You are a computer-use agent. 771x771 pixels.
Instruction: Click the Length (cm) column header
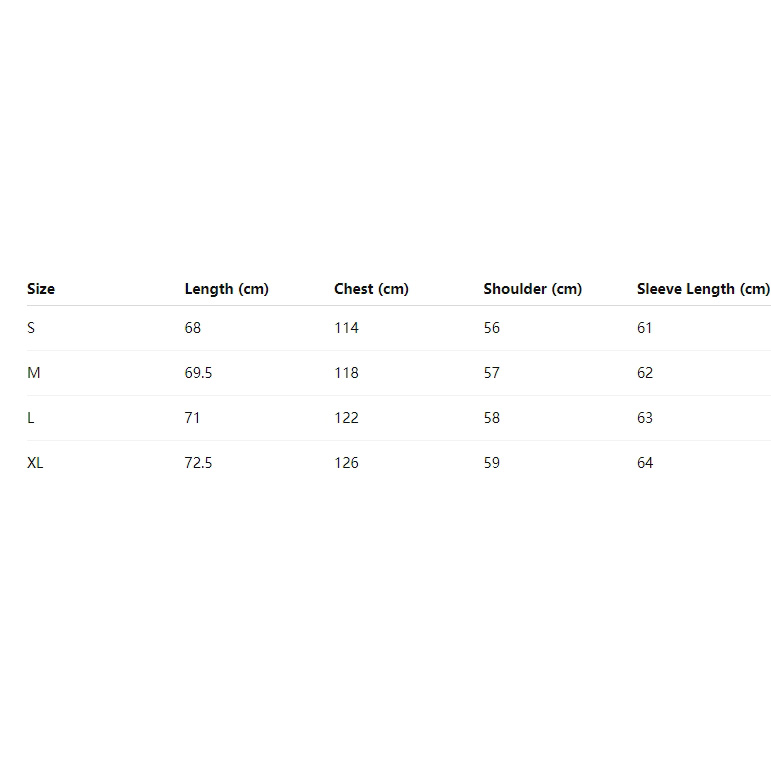226,289
